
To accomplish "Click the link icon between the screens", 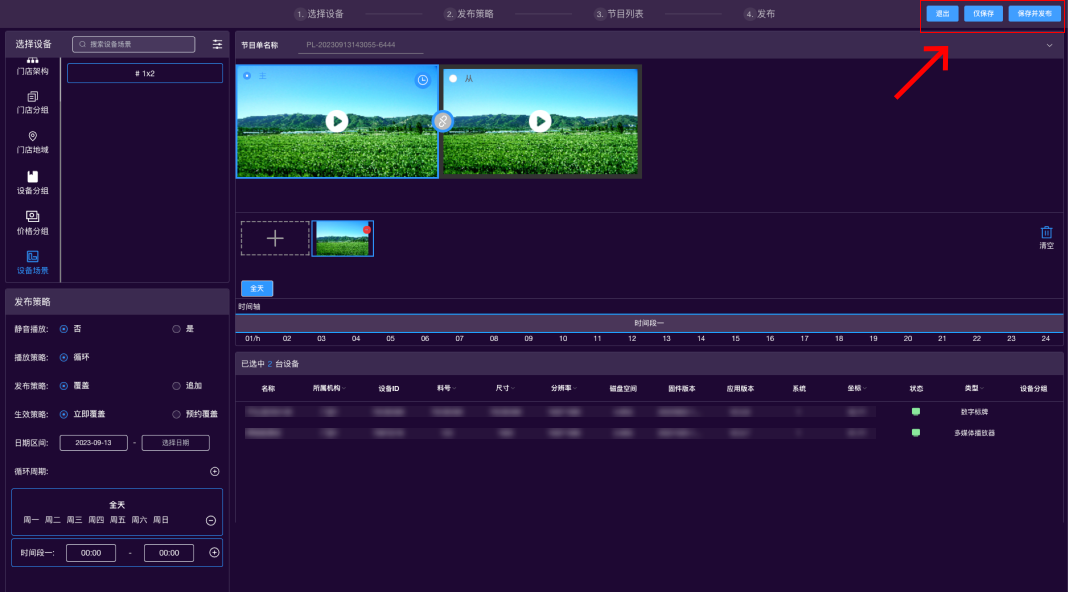I will pyautogui.click(x=443, y=121).
